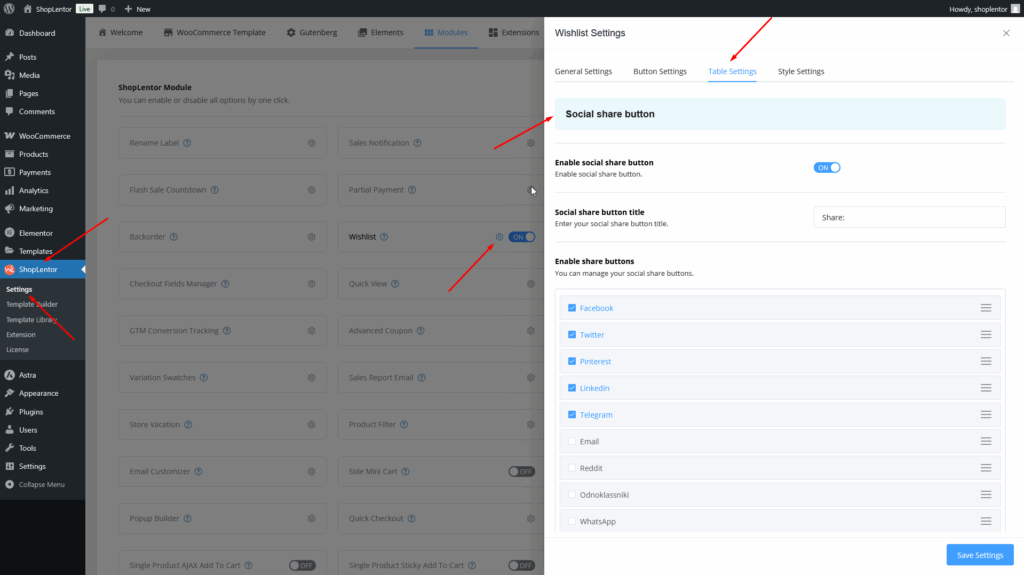Turn on Side Mini Cart toggle

click(x=521, y=471)
